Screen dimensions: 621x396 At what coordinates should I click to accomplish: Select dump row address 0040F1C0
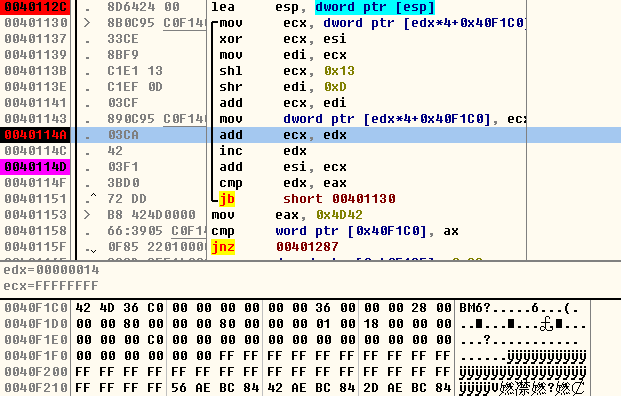tap(36, 308)
